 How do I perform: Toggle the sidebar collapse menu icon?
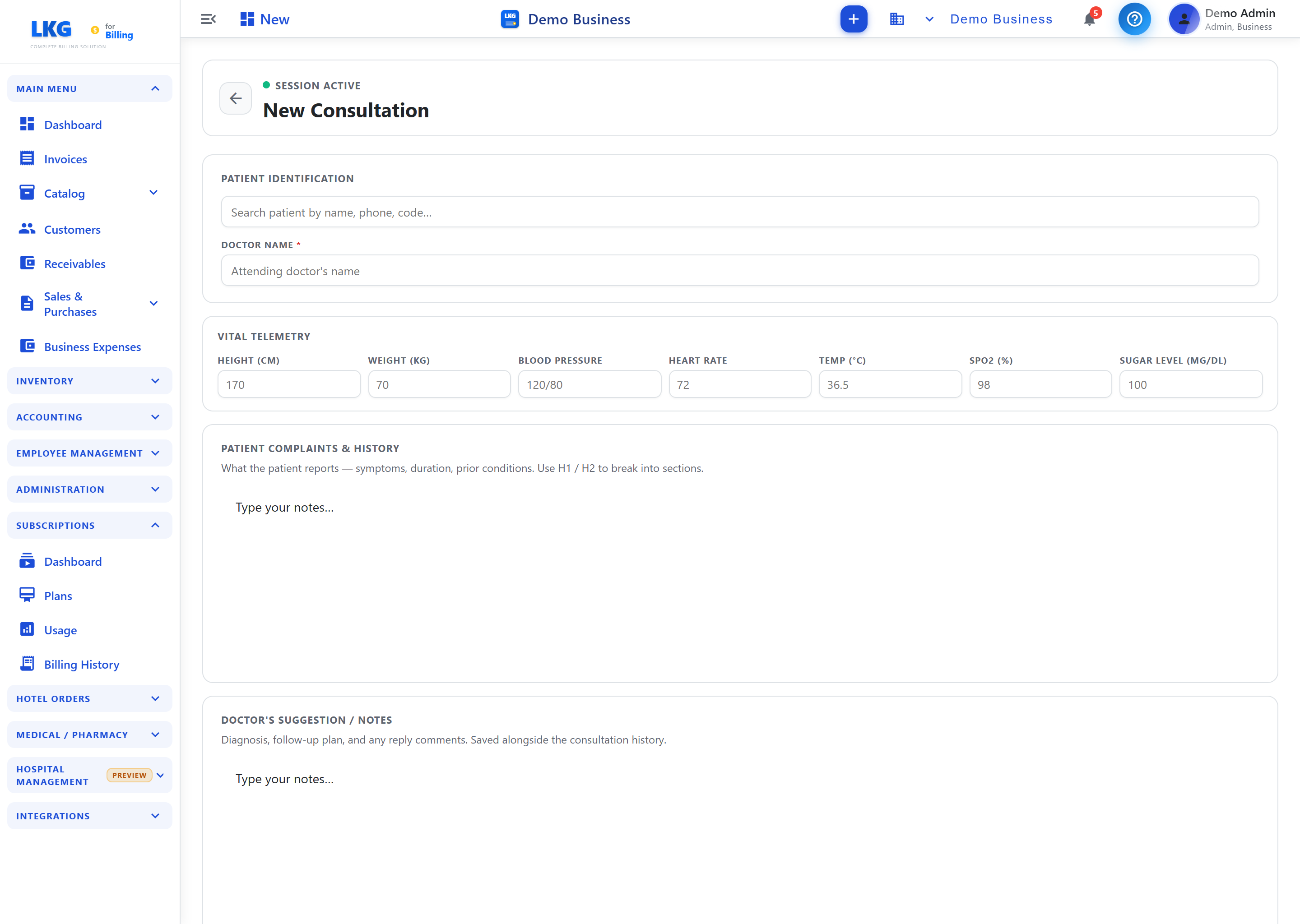click(209, 19)
